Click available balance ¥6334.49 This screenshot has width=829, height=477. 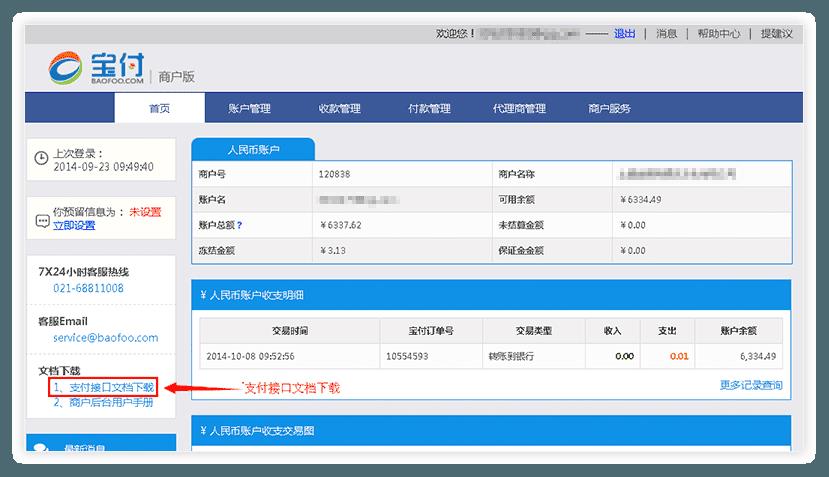641,199
